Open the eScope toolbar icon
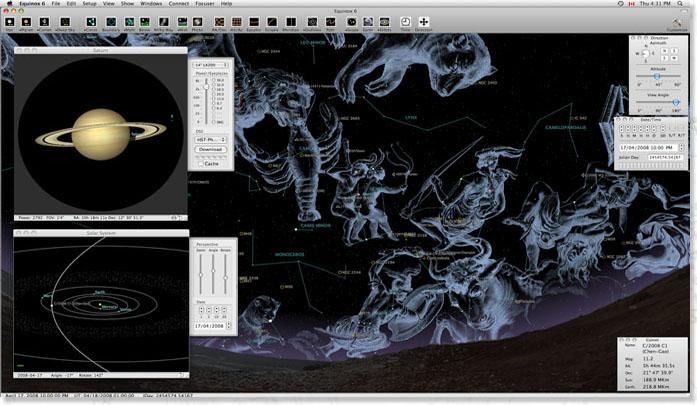Screen dimensions: 697x405 tap(352, 21)
